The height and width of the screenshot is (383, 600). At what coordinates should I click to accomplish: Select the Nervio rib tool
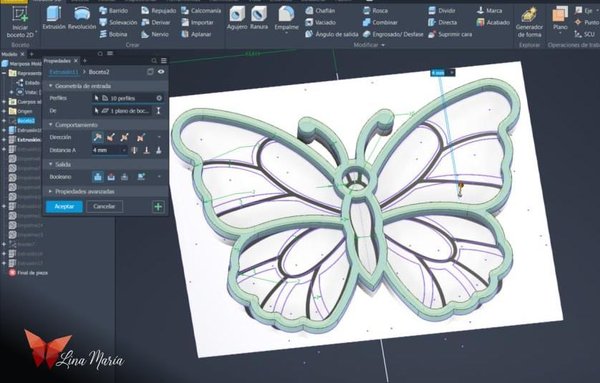[155, 34]
